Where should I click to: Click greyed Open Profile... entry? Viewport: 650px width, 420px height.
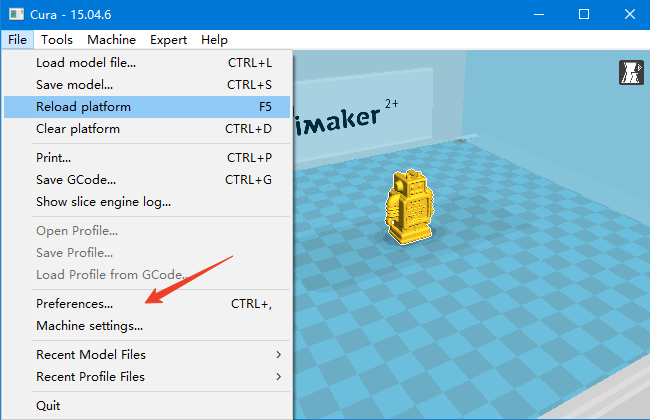point(147,231)
